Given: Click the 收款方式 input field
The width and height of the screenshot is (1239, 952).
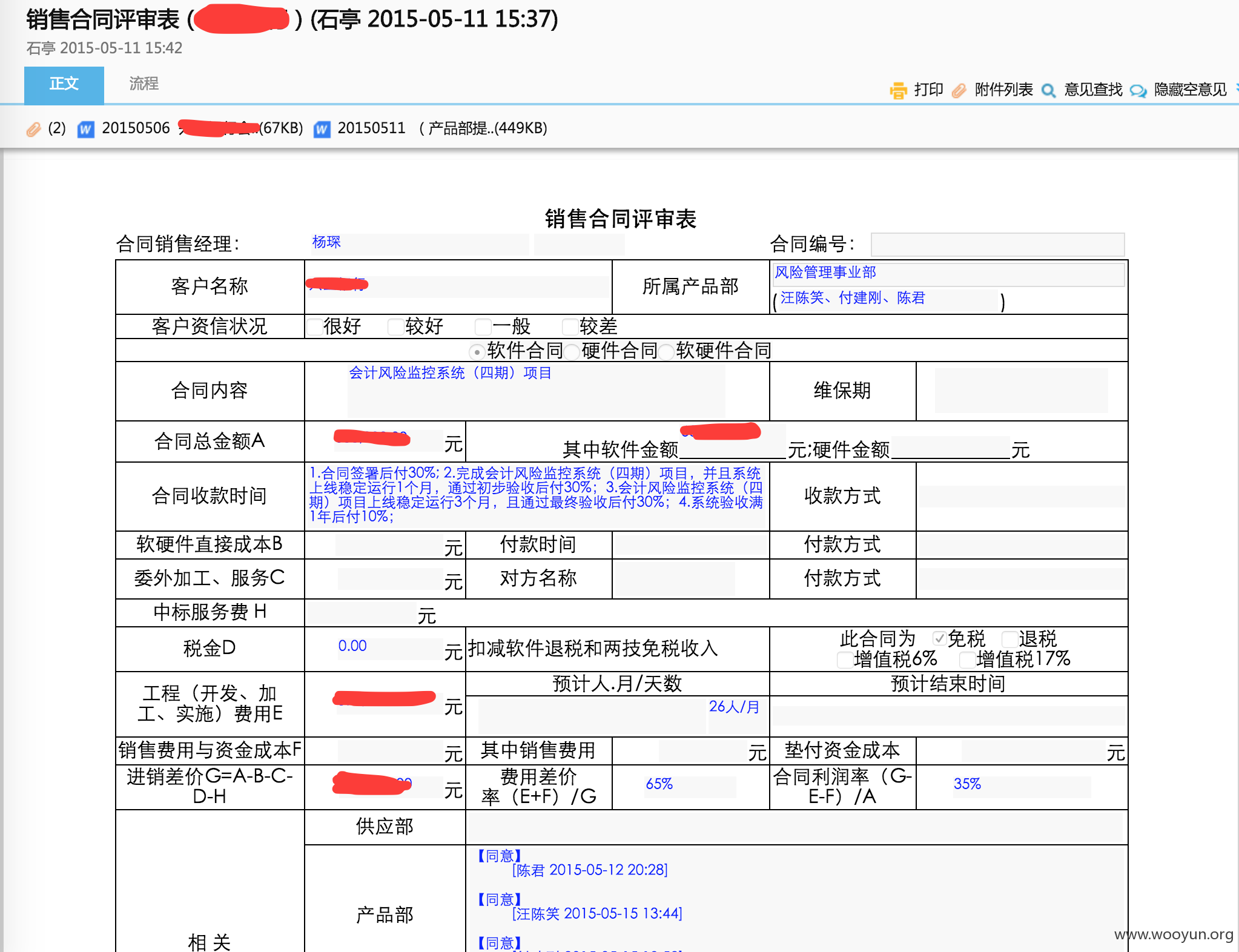Looking at the screenshot, I should 1022,497.
